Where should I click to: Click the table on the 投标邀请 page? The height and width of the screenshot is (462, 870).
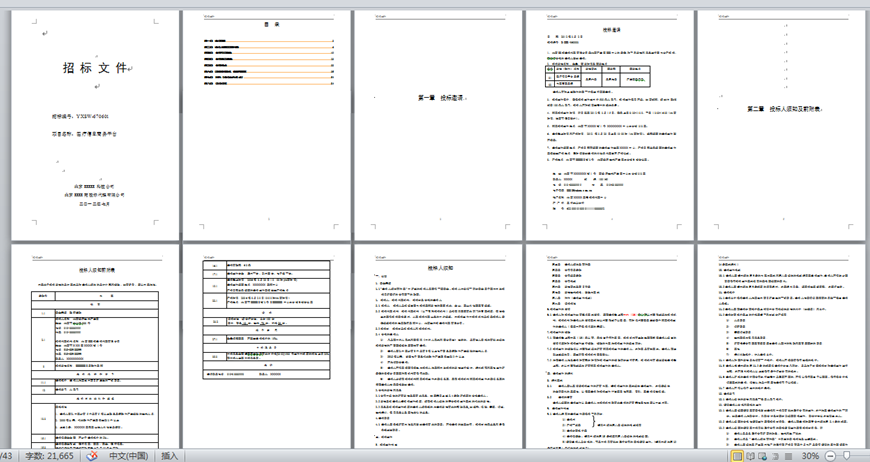click(x=598, y=77)
